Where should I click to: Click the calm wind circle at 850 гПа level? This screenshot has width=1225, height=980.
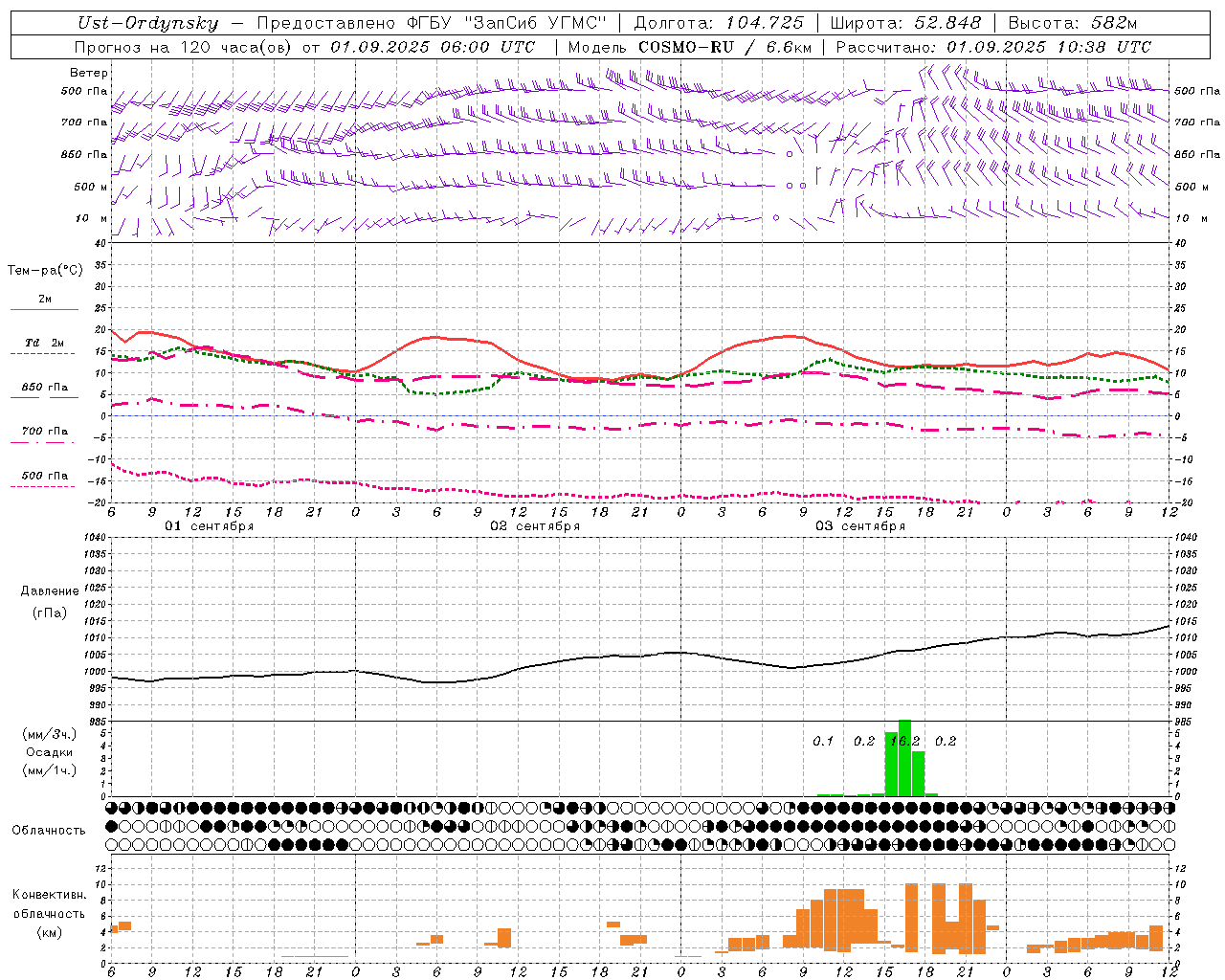click(x=790, y=153)
